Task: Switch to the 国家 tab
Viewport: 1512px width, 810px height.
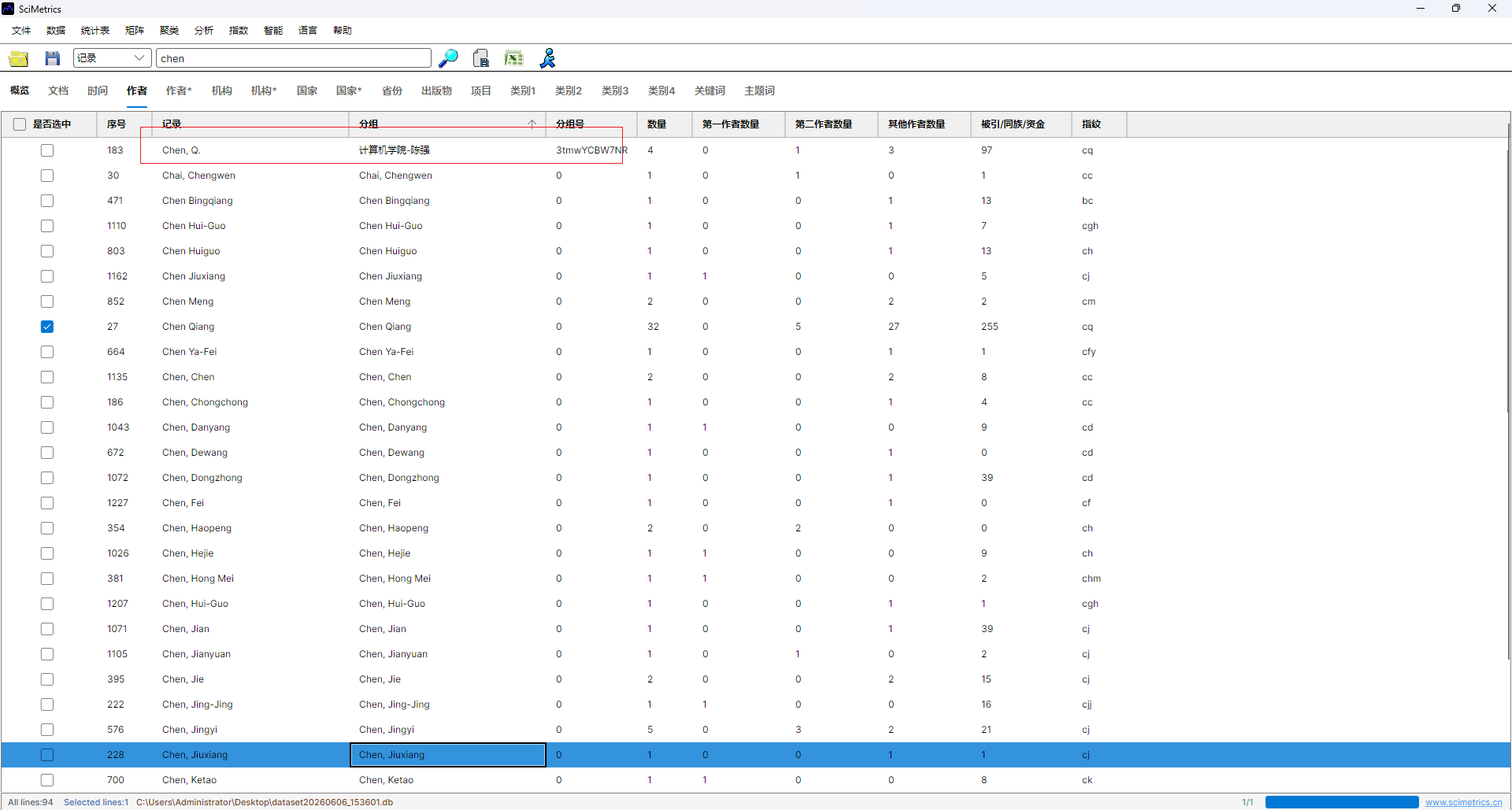Action: pos(307,91)
